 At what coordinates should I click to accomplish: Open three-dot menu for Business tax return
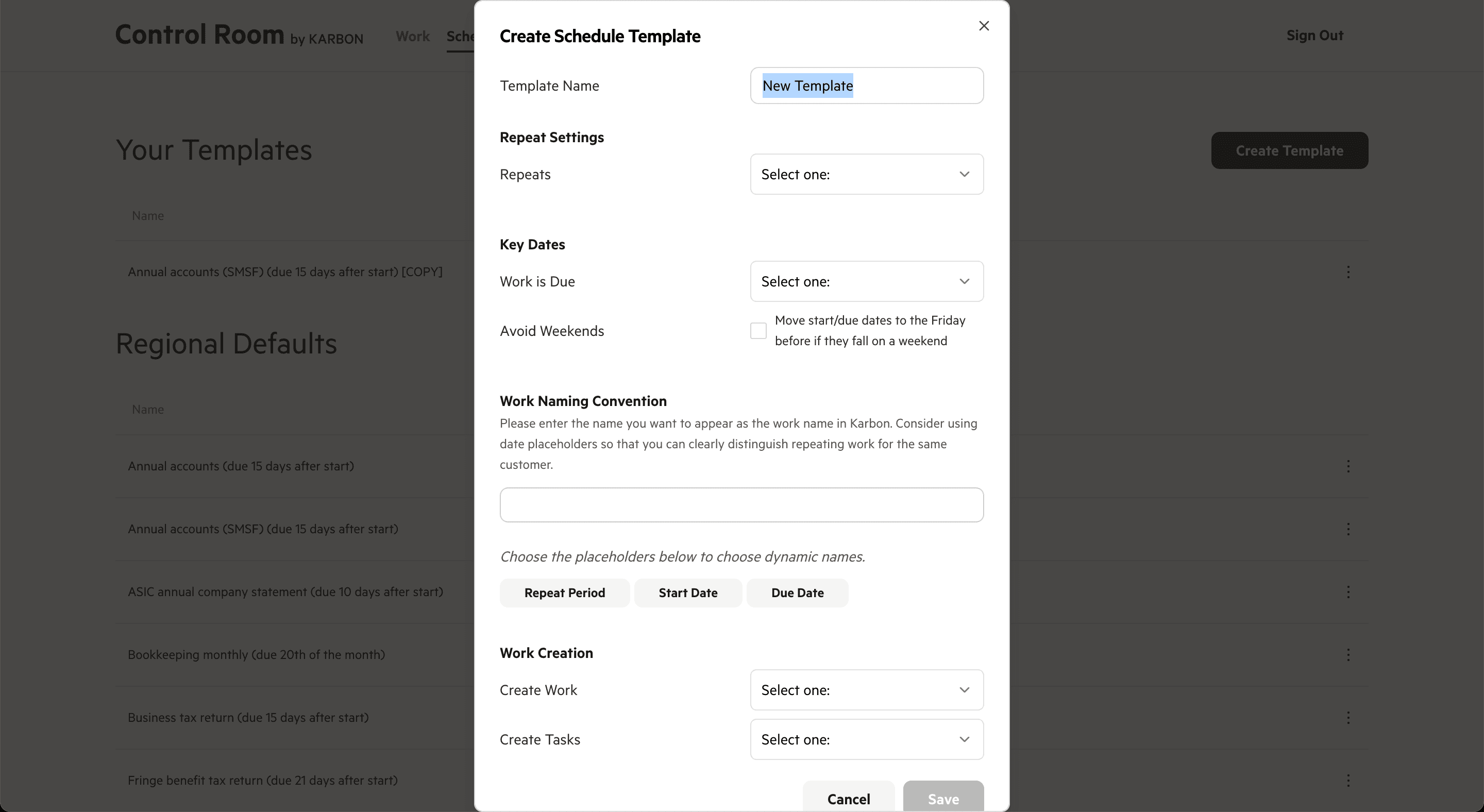[x=1347, y=718]
